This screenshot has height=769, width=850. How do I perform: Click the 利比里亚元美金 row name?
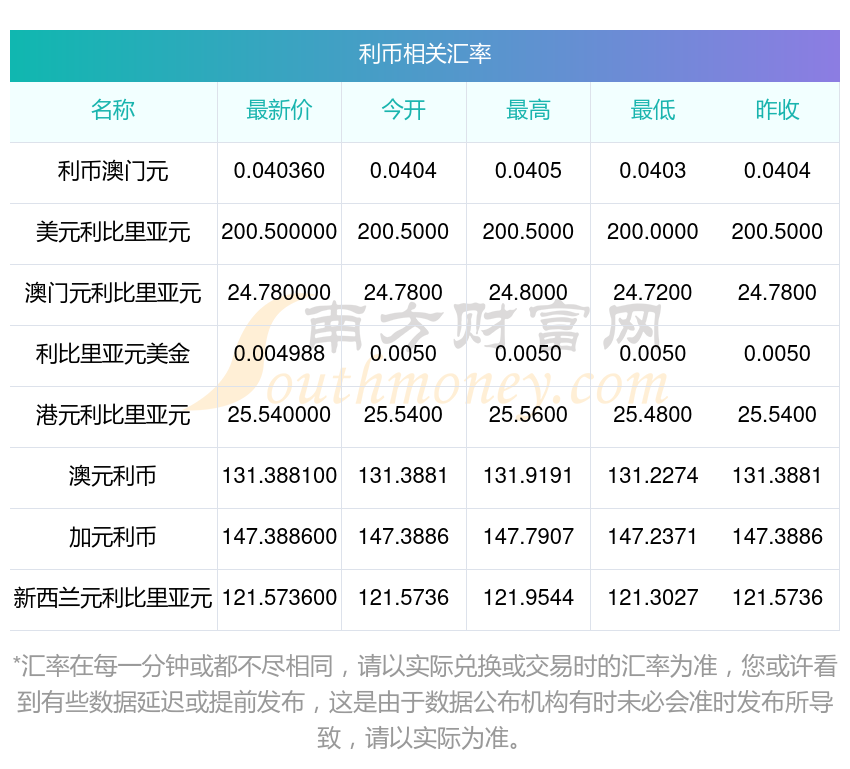[x=113, y=354]
